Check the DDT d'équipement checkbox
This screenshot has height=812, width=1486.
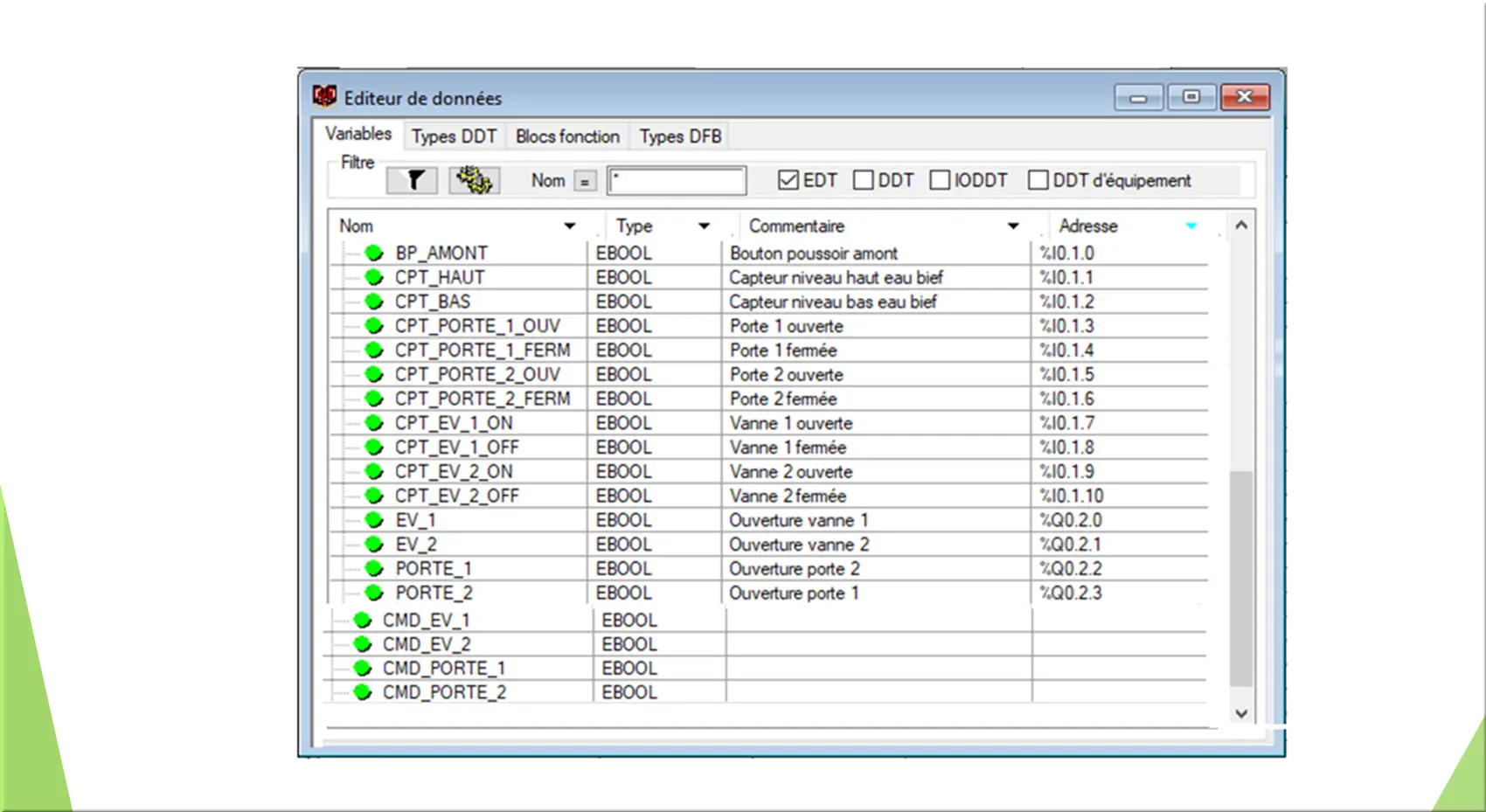coord(1038,180)
